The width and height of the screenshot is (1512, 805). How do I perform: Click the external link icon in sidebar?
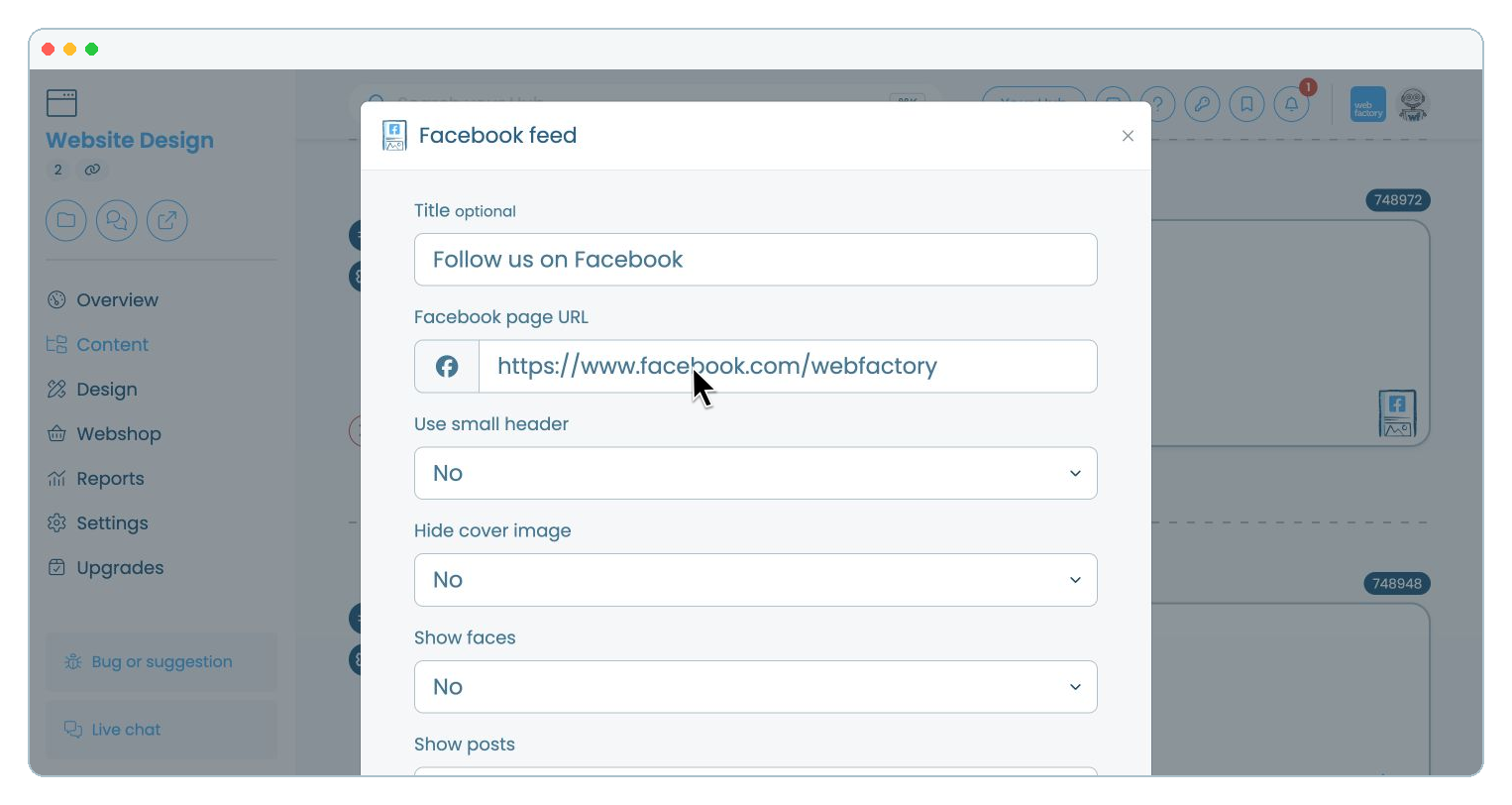pos(167,220)
